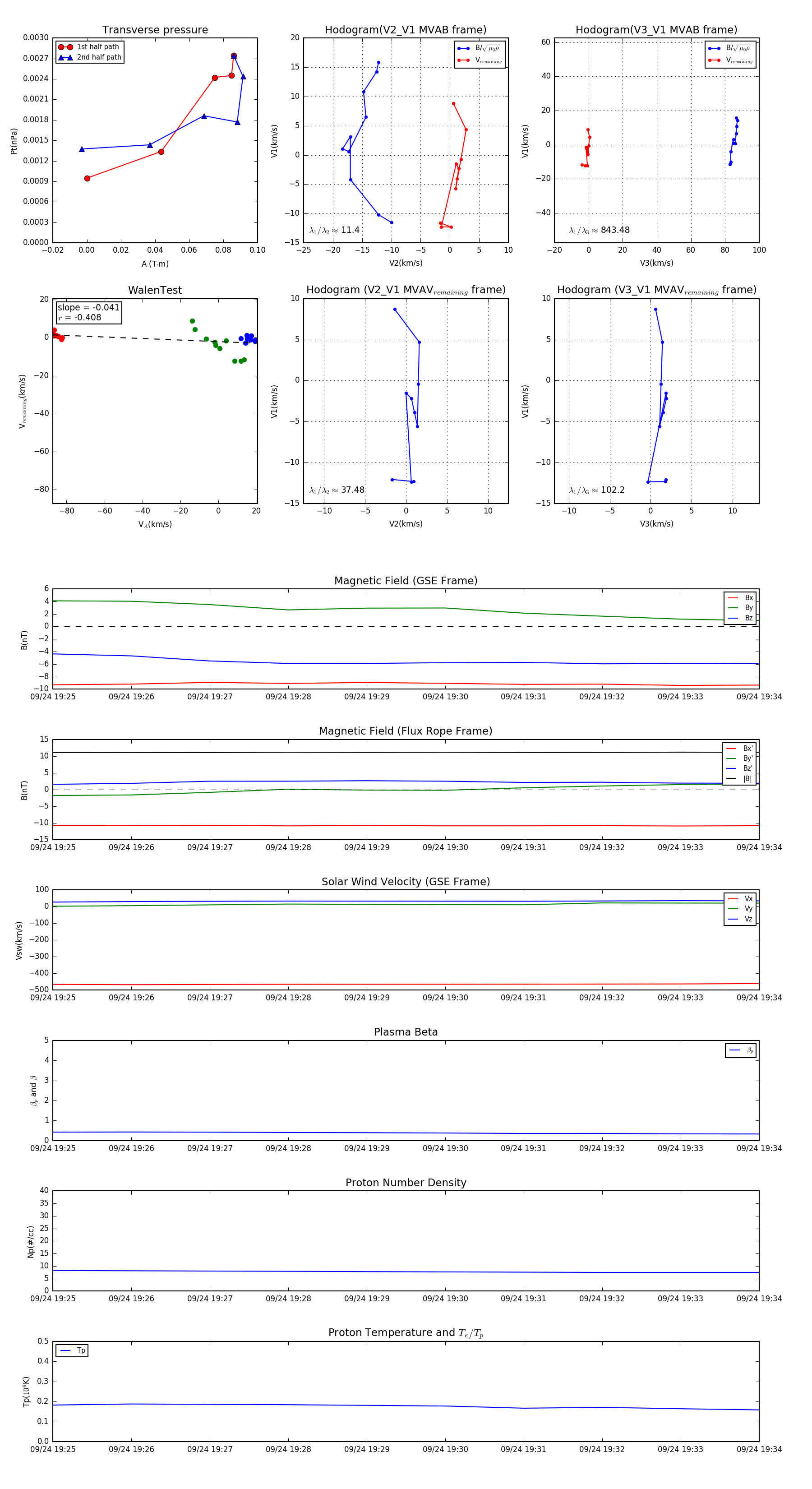
Task: Click the 'WalenTest' plot title
Action: (155, 290)
